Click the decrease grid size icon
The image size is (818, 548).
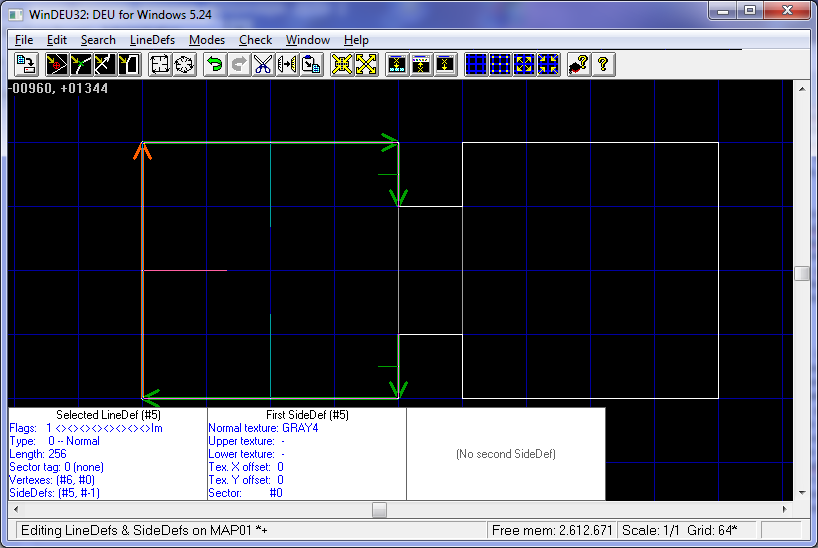[548, 65]
